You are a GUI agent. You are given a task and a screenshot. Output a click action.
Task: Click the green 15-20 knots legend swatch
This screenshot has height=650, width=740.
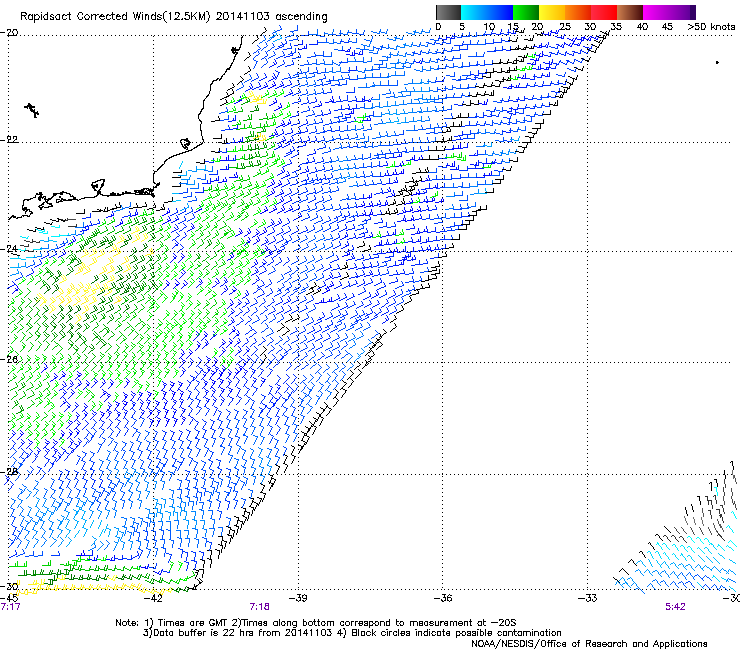pos(526,12)
